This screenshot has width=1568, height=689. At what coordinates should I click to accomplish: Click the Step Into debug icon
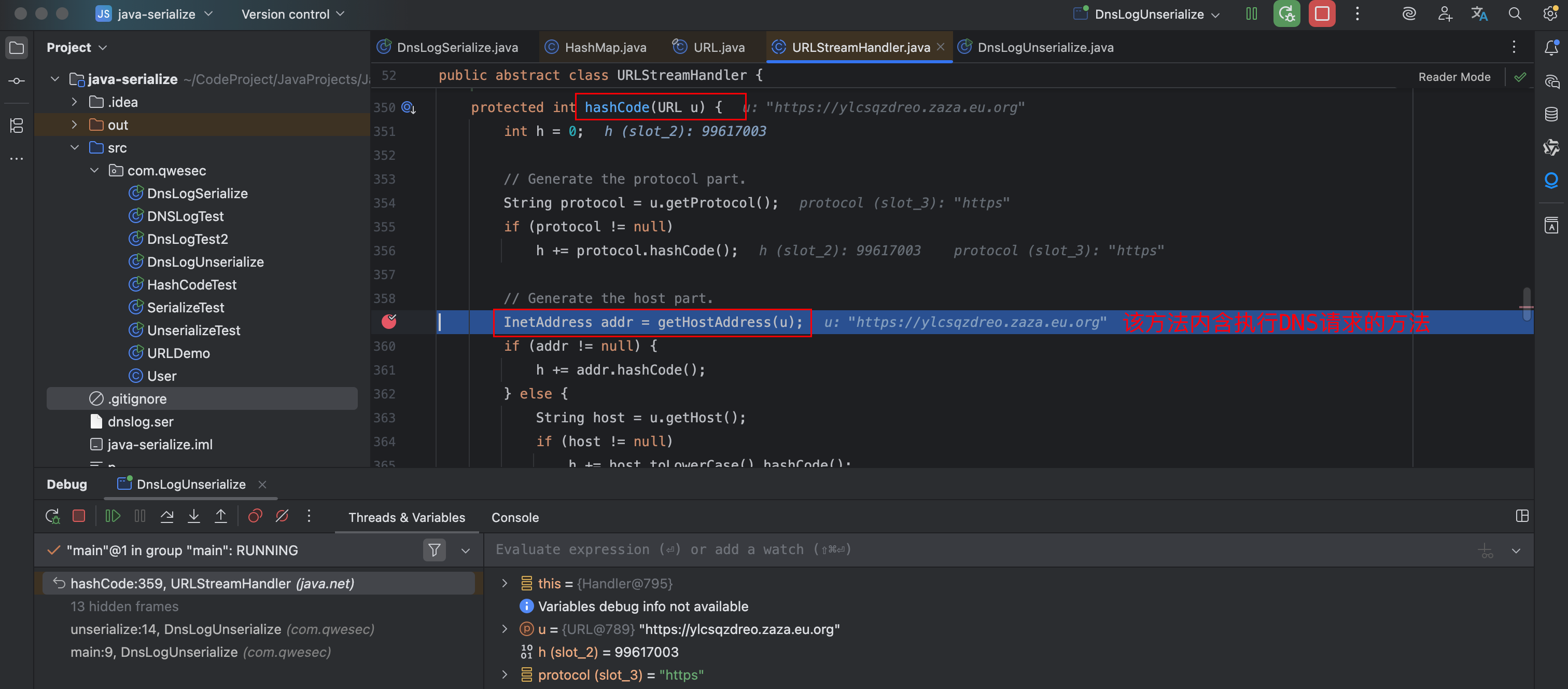193,517
